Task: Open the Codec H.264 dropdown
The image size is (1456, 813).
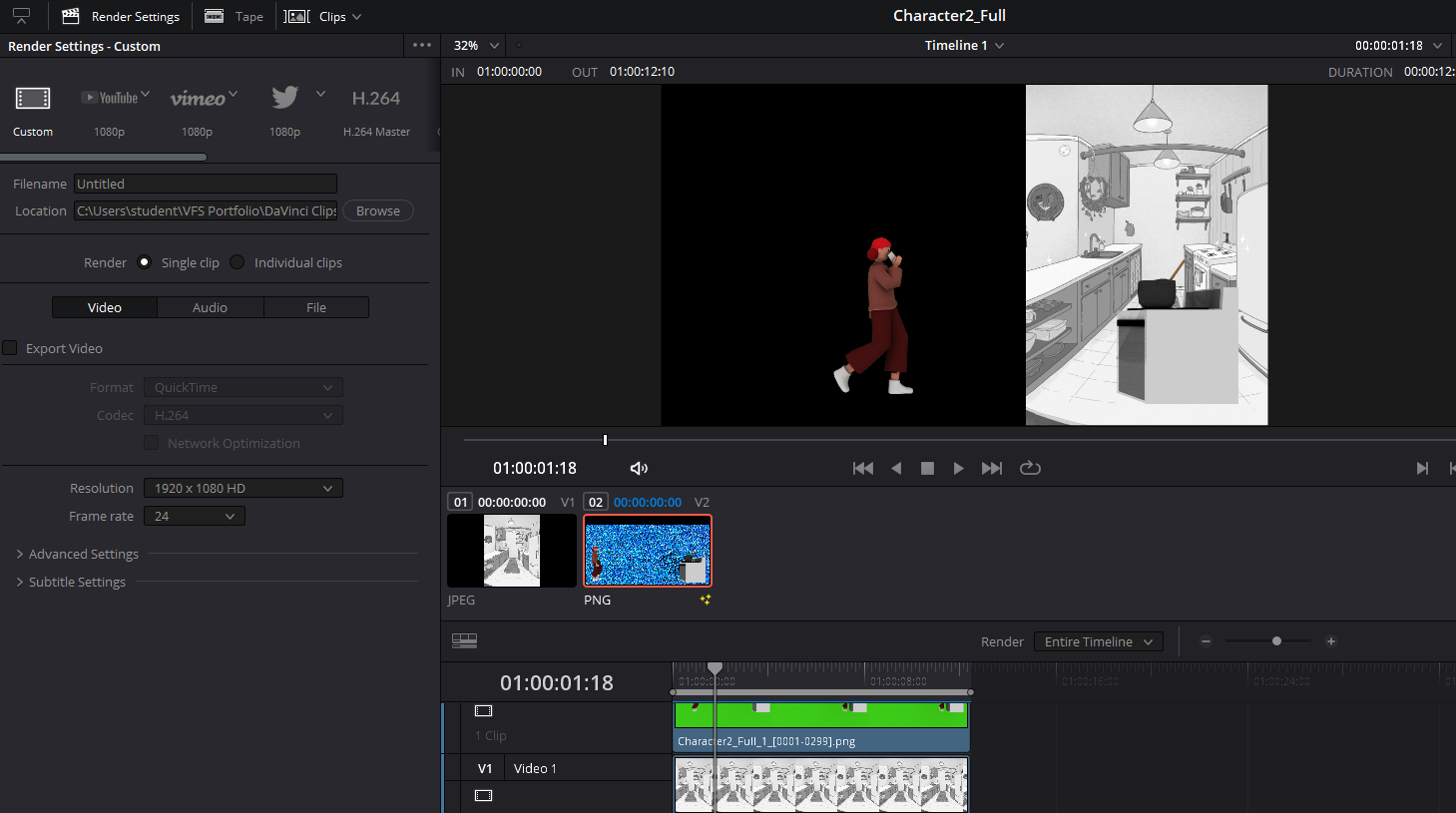Action: (x=243, y=415)
